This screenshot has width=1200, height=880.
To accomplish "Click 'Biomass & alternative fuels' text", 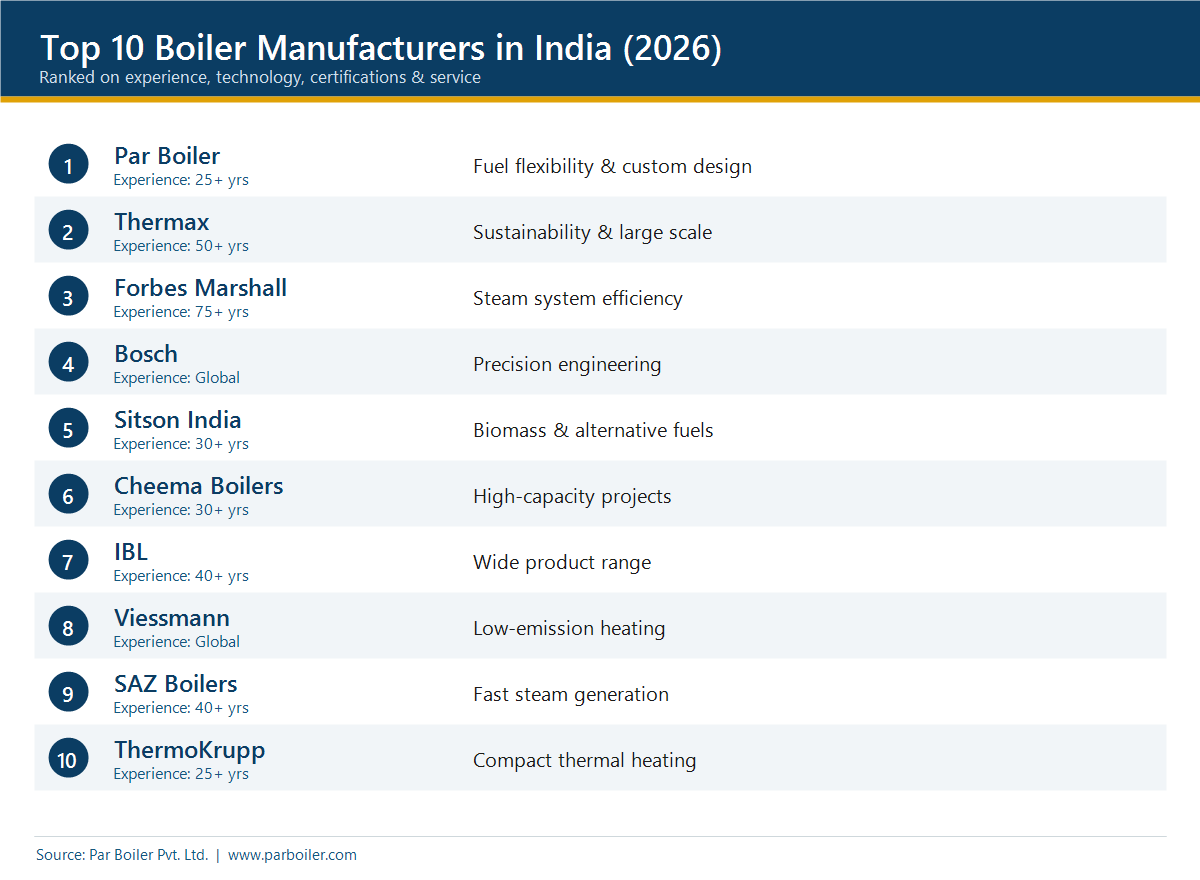I will pyautogui.click(x=593, y=430).
